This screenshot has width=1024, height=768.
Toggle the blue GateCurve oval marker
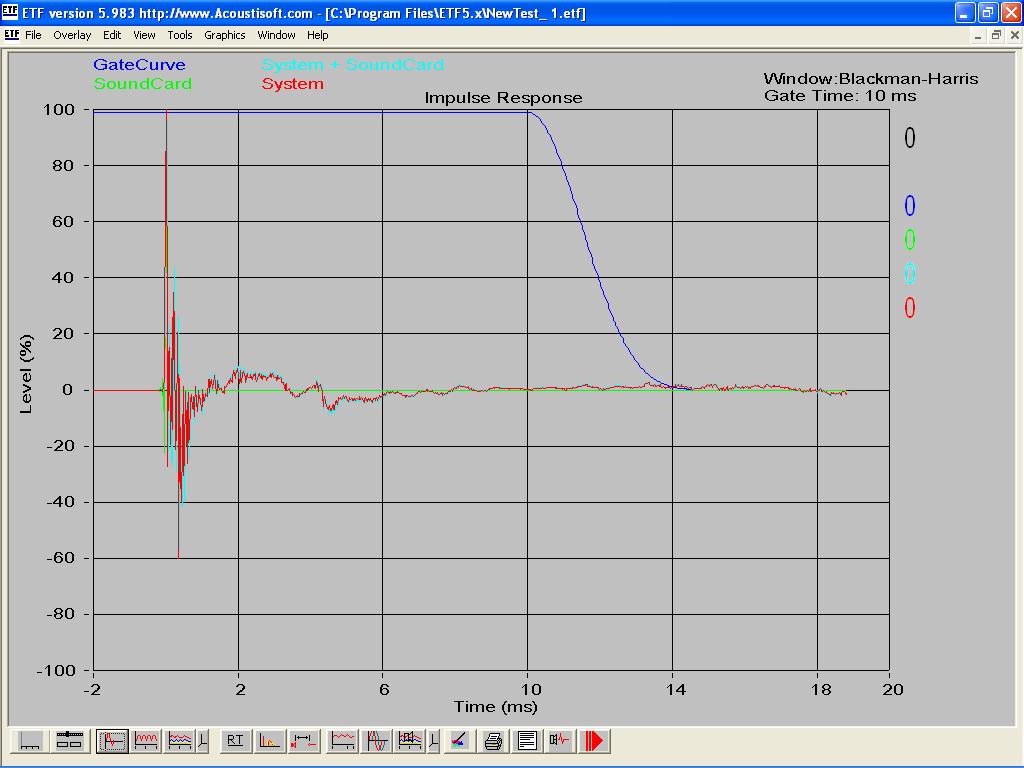click(910, 206)
